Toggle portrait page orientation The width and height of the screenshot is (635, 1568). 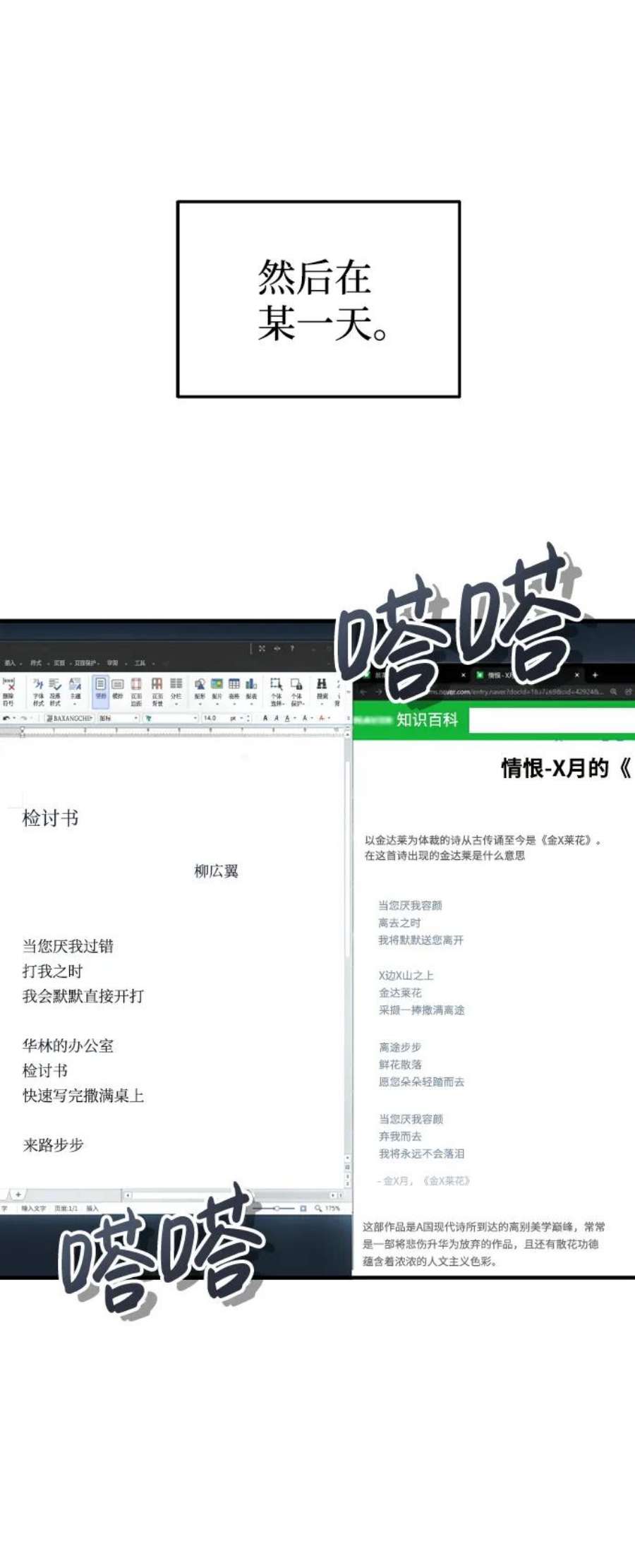point(101,685)
